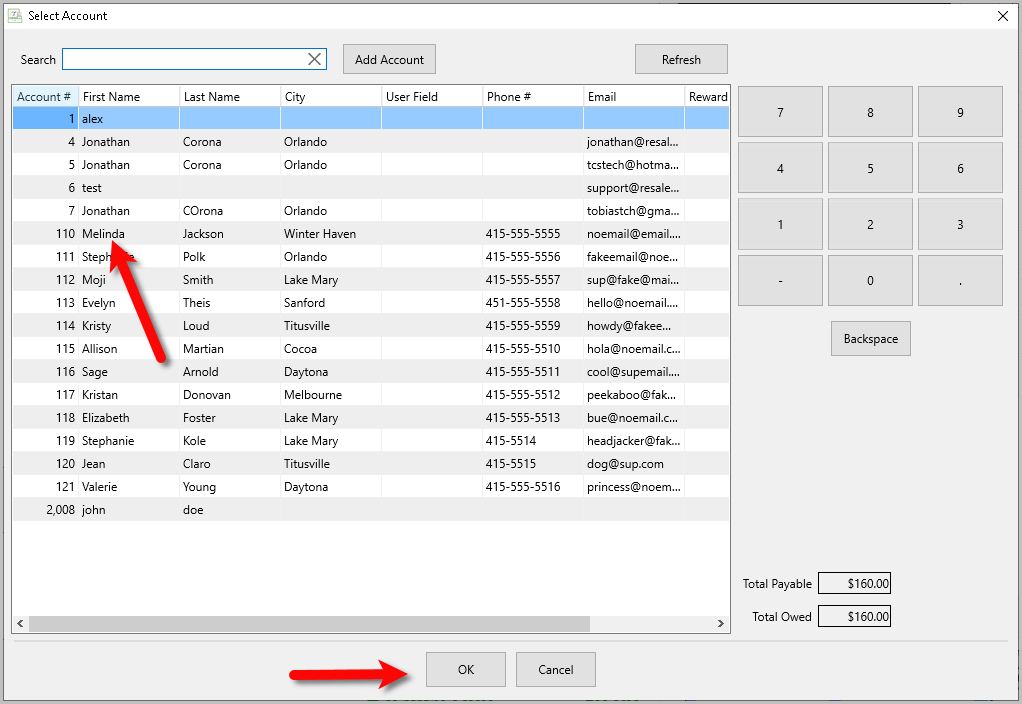Tap keypad number 6

pyautogui.click(x=960, y=168)
